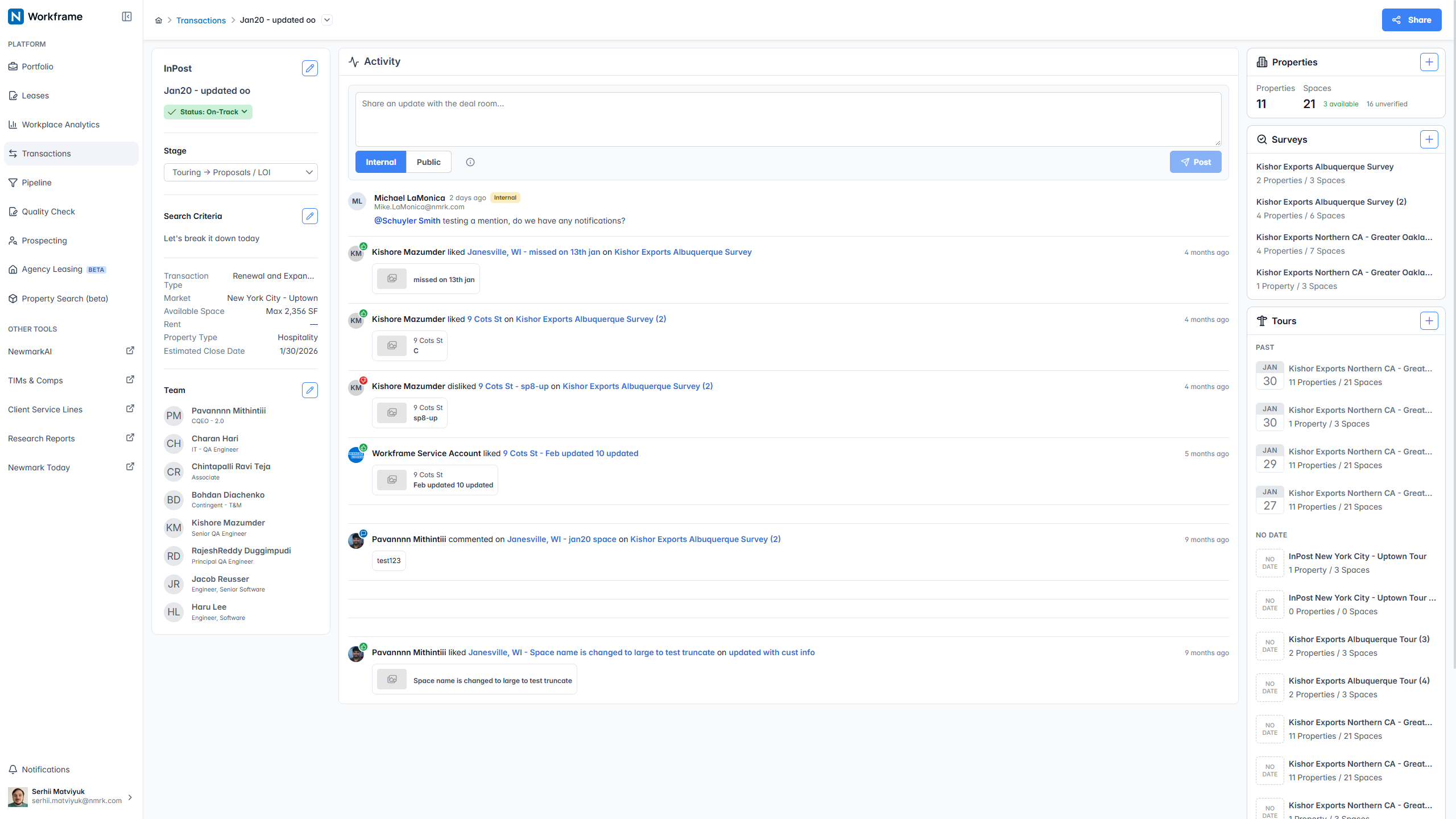This screenshot has height=819, width=1456.
Task: Focus the deal room update text box
Action: pos(788,119)
